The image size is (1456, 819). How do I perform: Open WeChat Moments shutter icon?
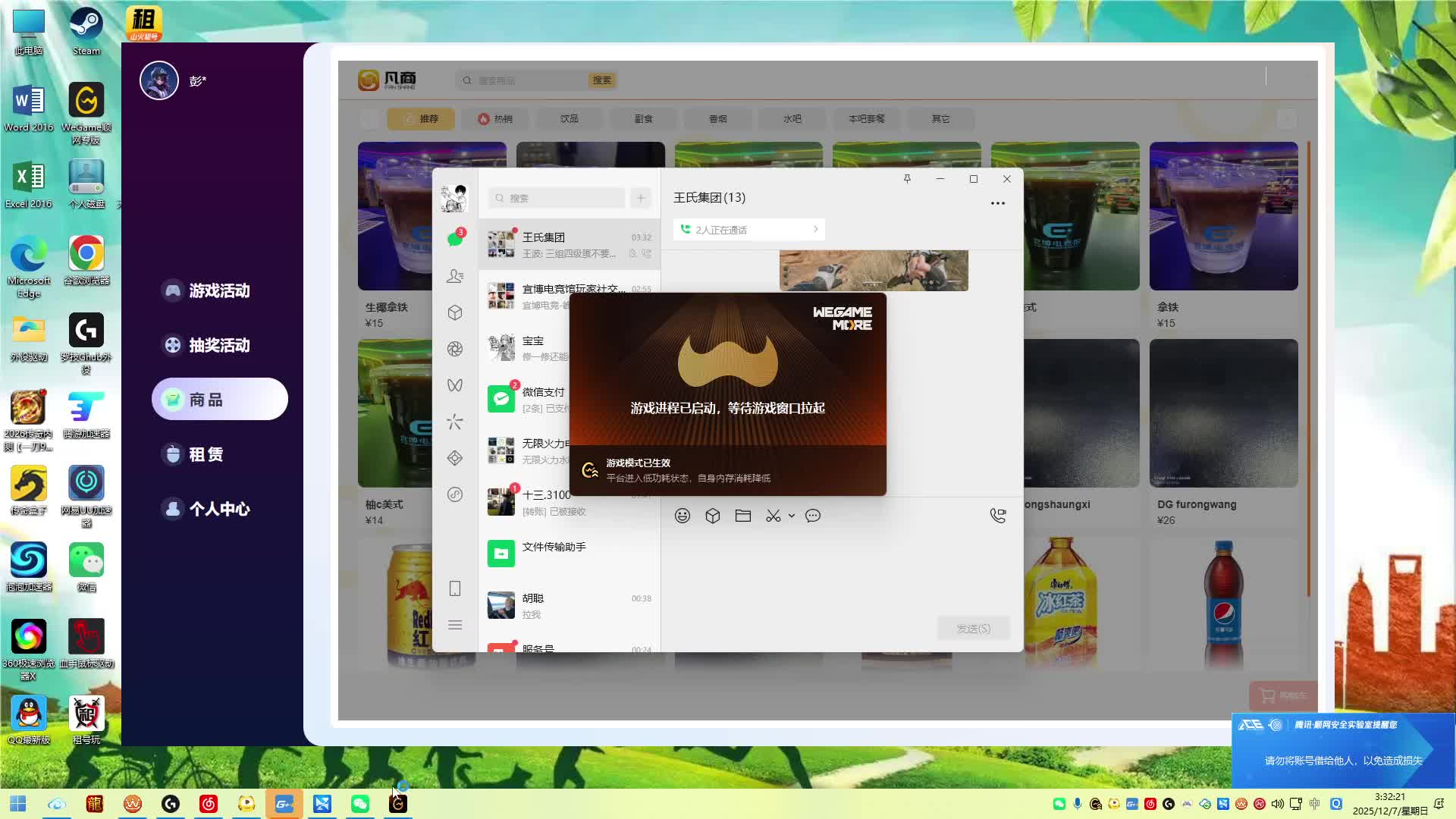(x=455, y=349)
